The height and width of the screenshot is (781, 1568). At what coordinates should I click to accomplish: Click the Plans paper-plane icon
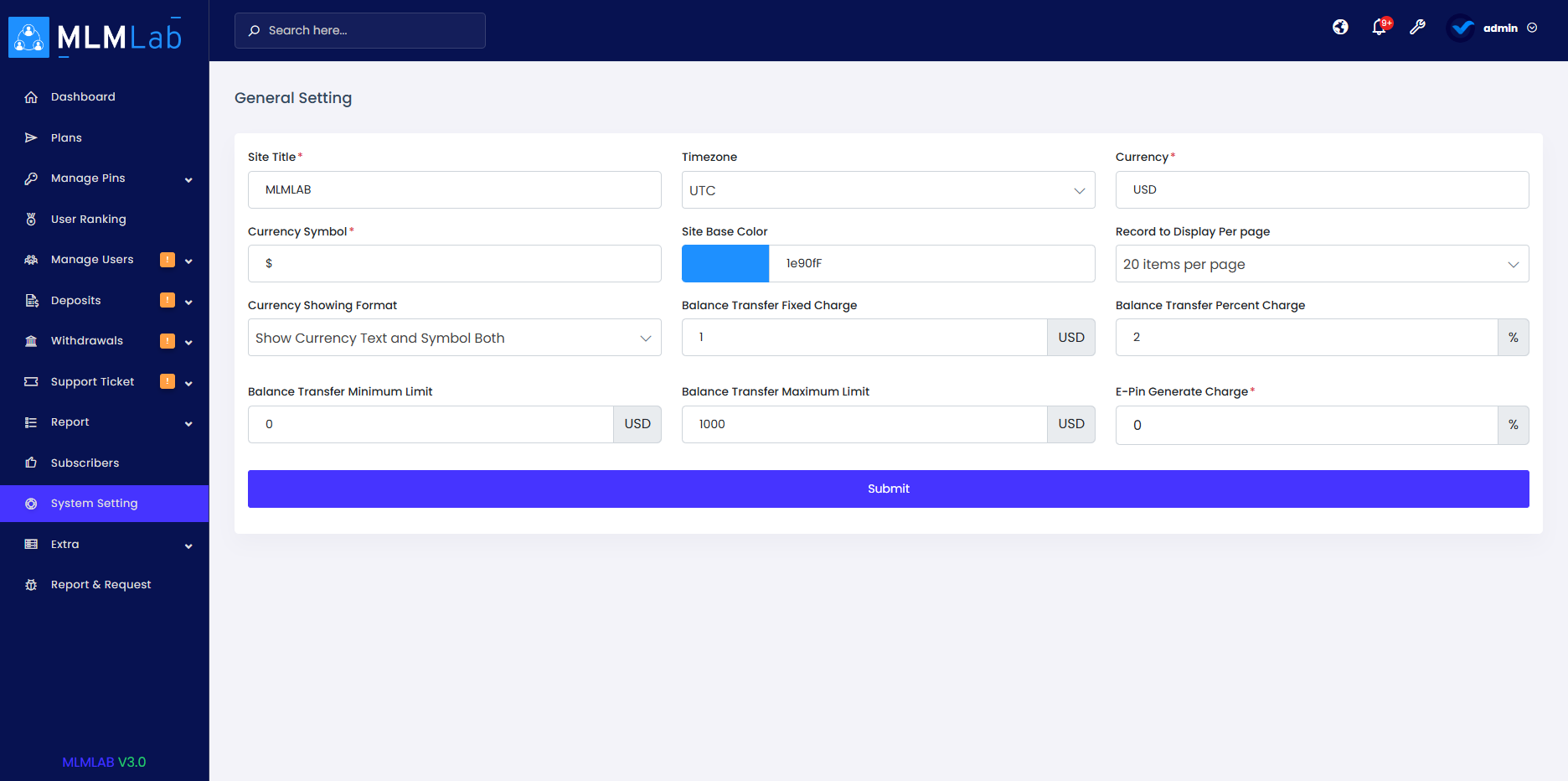31,137
